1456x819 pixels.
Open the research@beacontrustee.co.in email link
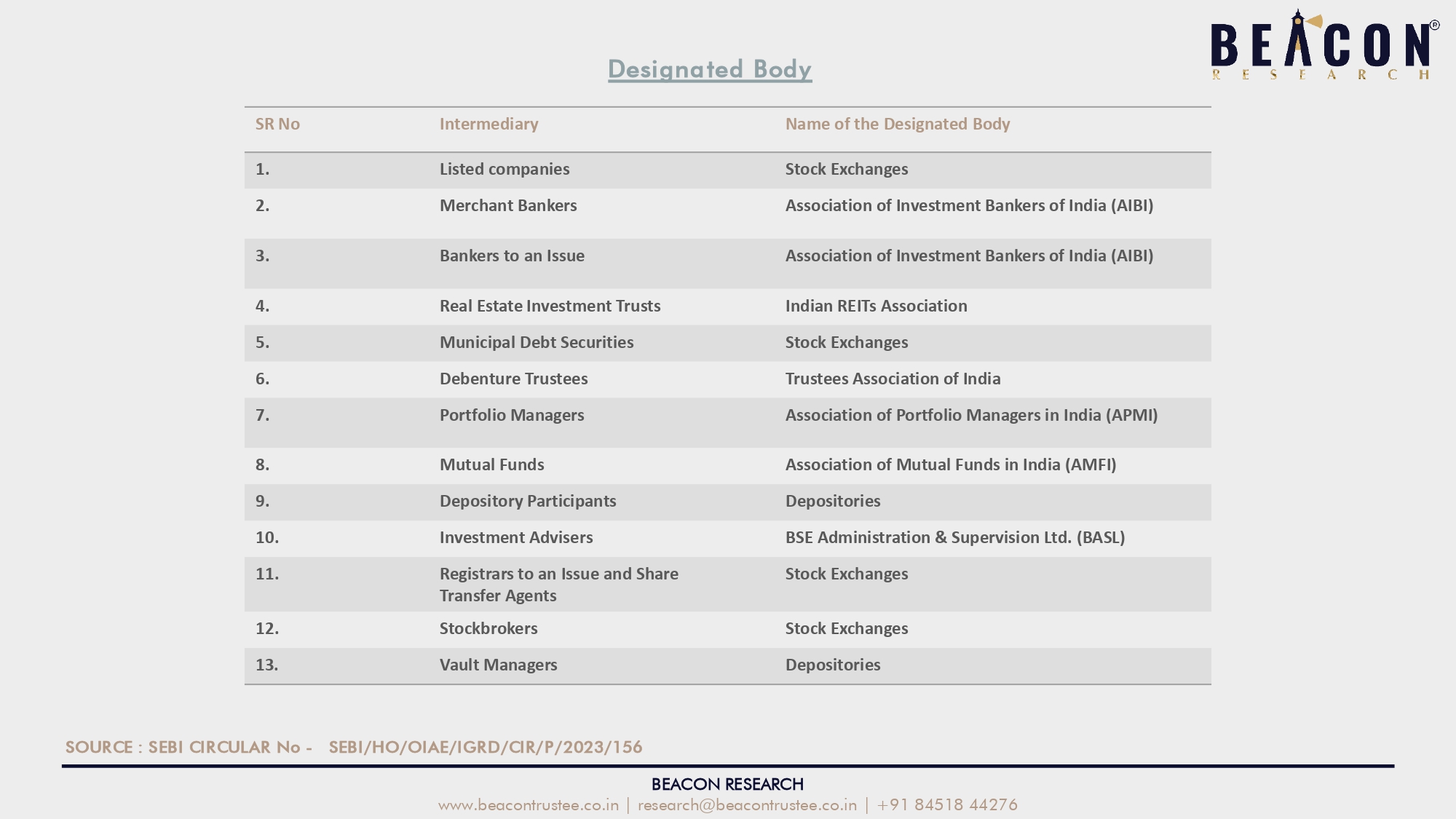[x=747, y=804]
